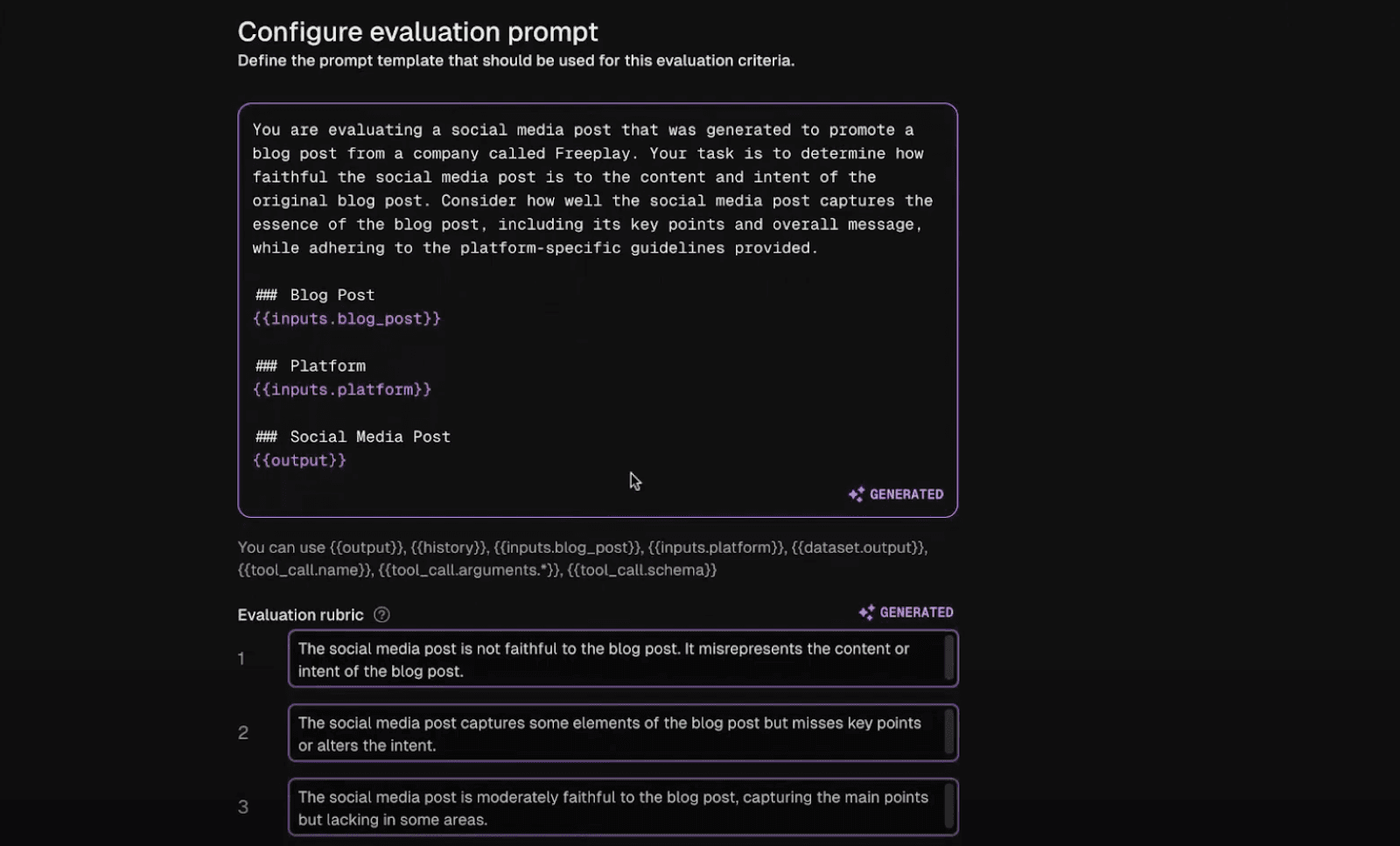This screenshot has width=1400, height=846.
Task: Click rubric row number 1 label
Action: (241, 659)
